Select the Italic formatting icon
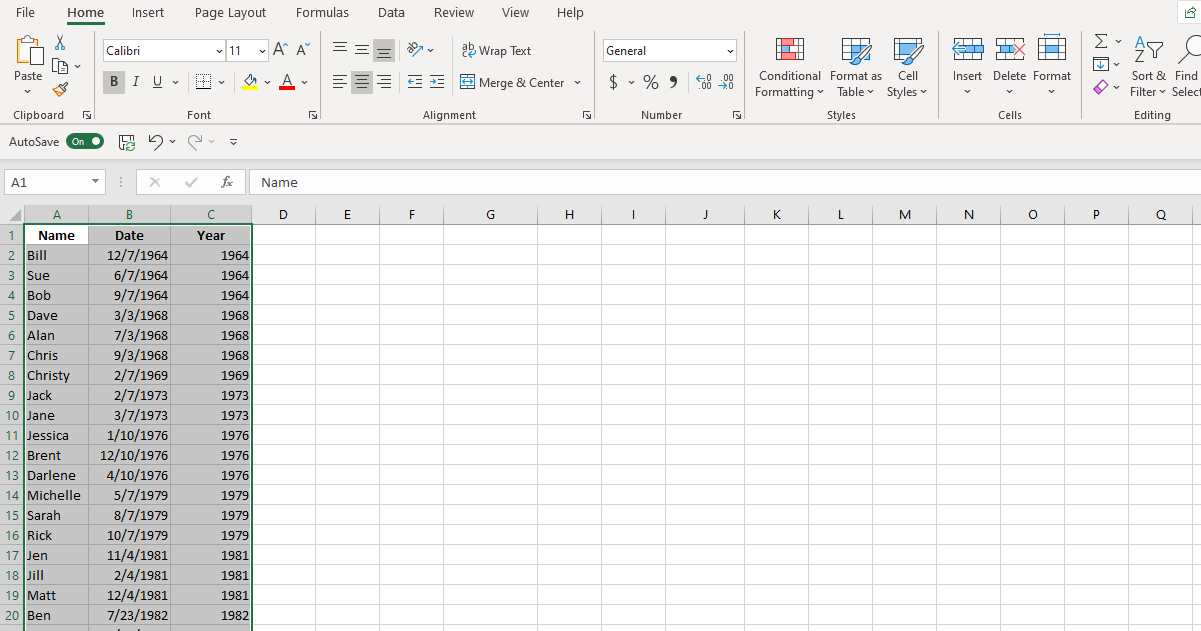This screenshot has width=1201, height=631. pos(135,82)
